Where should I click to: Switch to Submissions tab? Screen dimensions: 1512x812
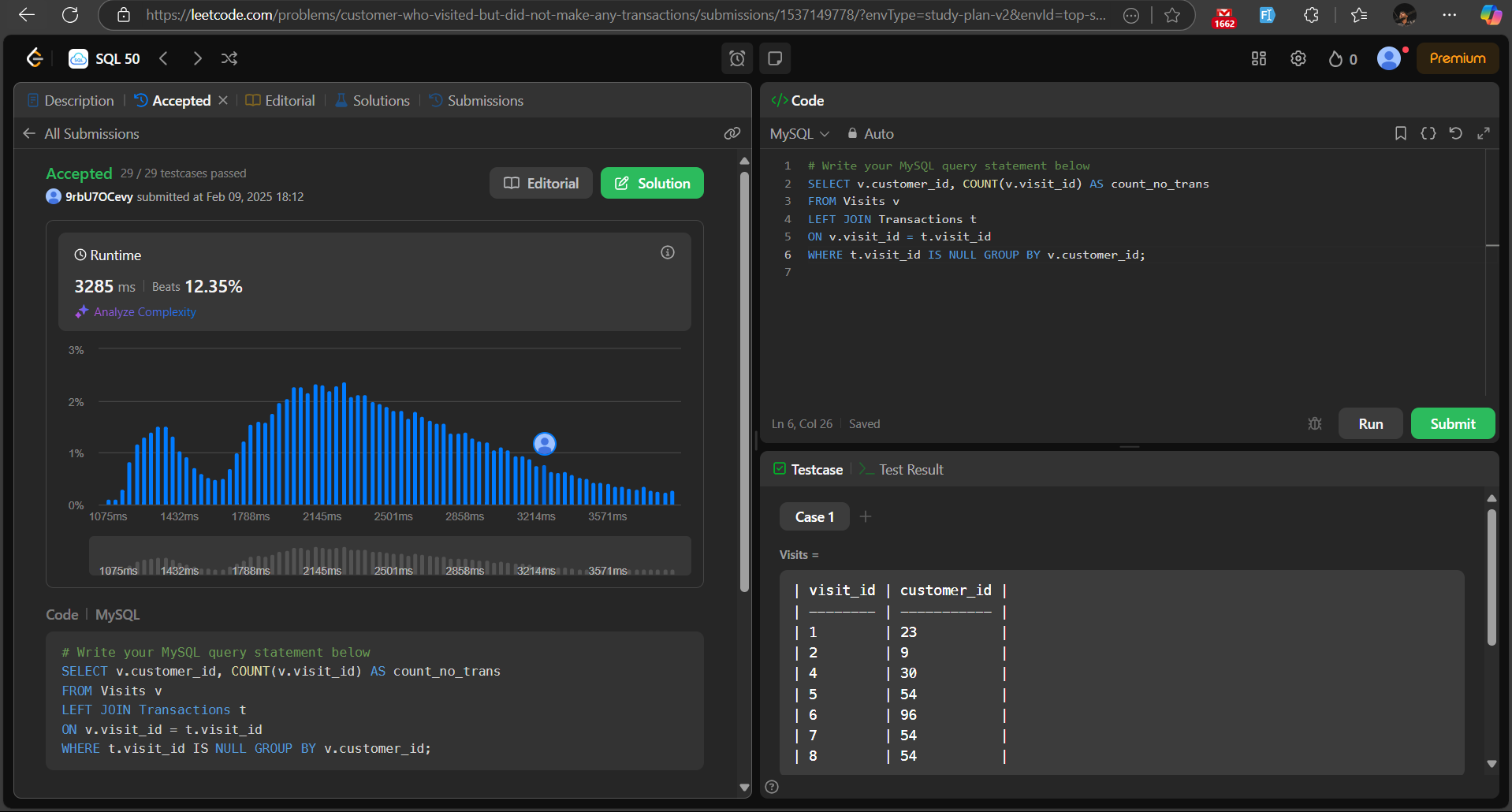click(476, 100)
